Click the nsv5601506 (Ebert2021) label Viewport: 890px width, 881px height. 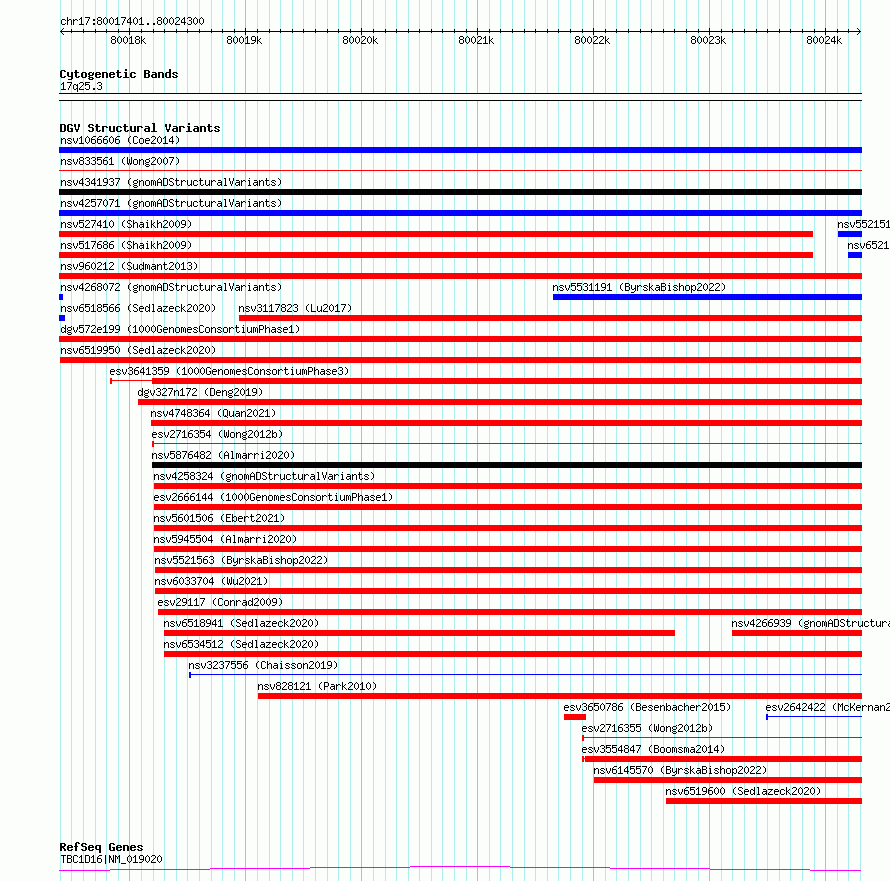(x=219, y=518)
